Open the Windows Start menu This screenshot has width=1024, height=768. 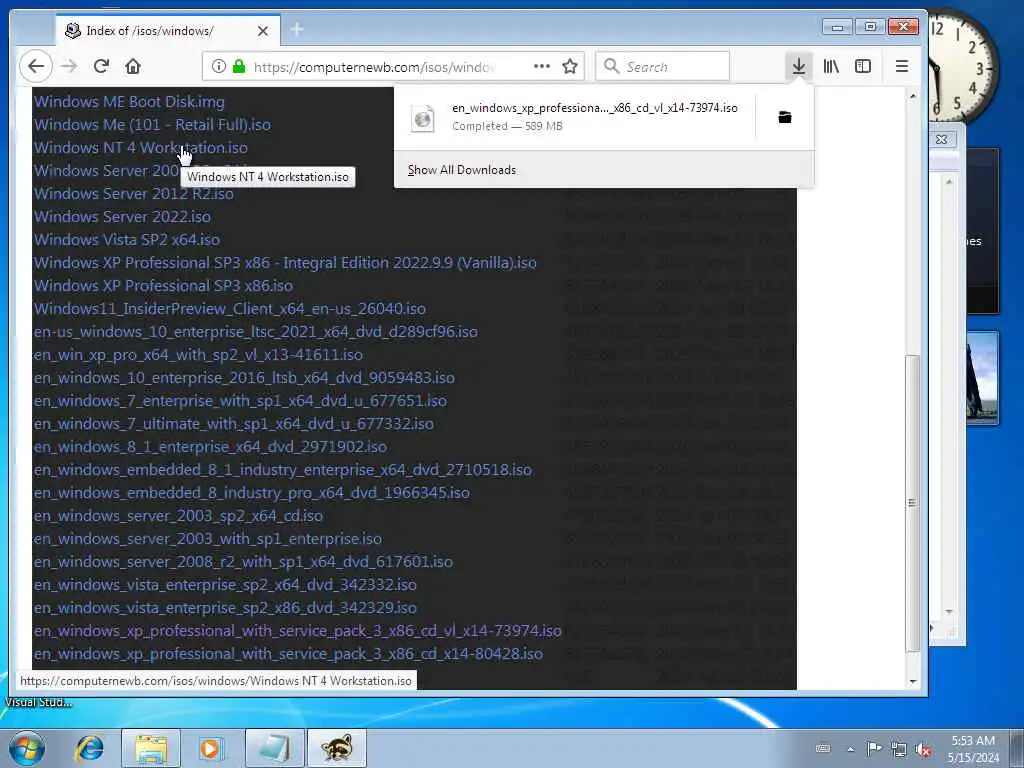(x=26, y=748)
